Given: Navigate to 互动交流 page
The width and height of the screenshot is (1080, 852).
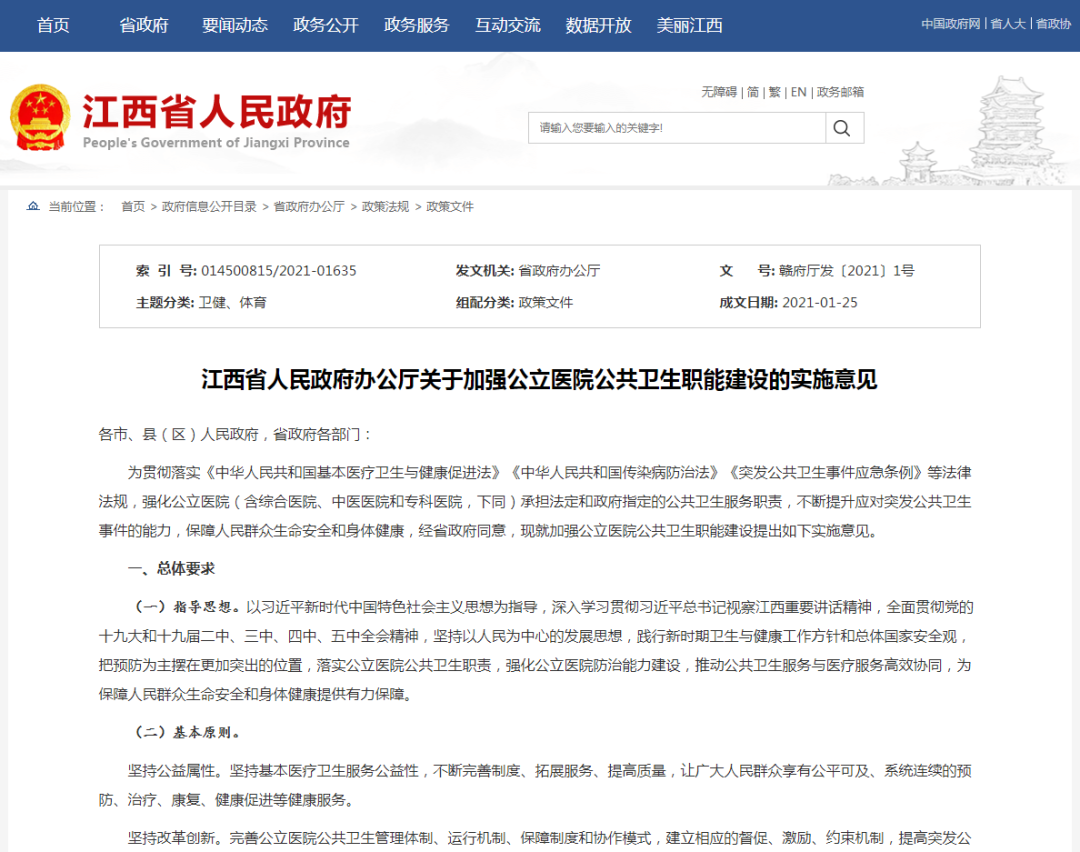Looking at the screenshot, I should tap(508, 25).
